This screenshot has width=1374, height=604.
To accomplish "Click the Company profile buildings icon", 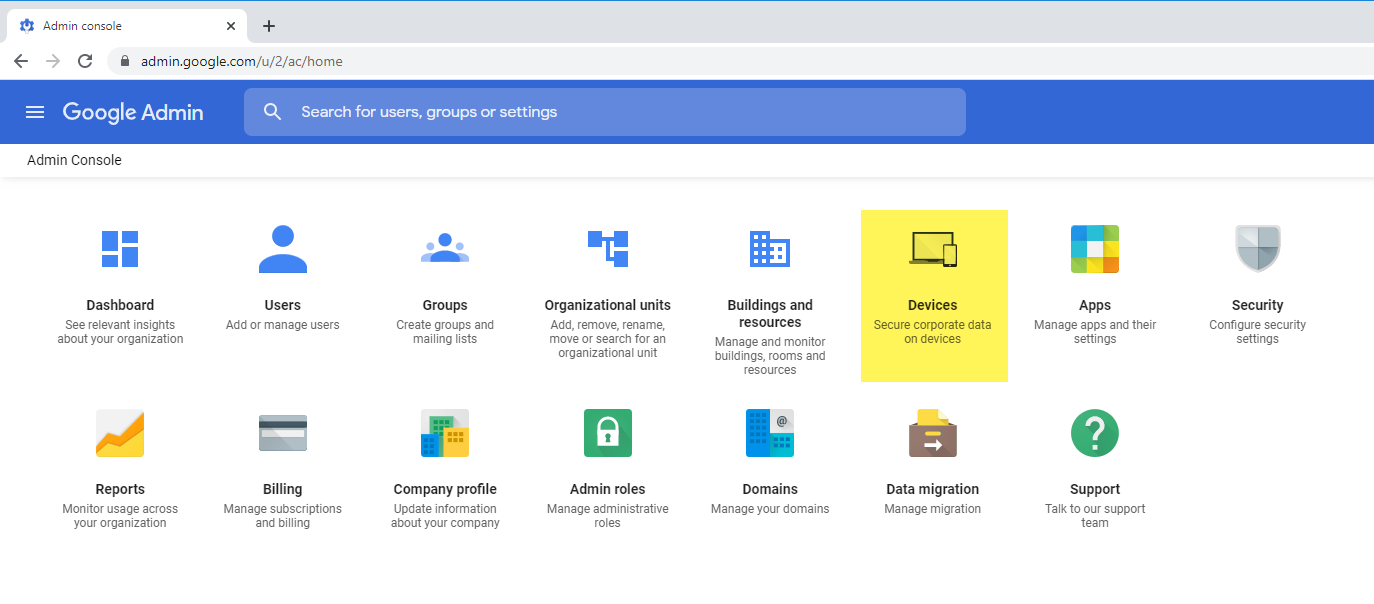I will pyautogui.click(x=445, y=433).
